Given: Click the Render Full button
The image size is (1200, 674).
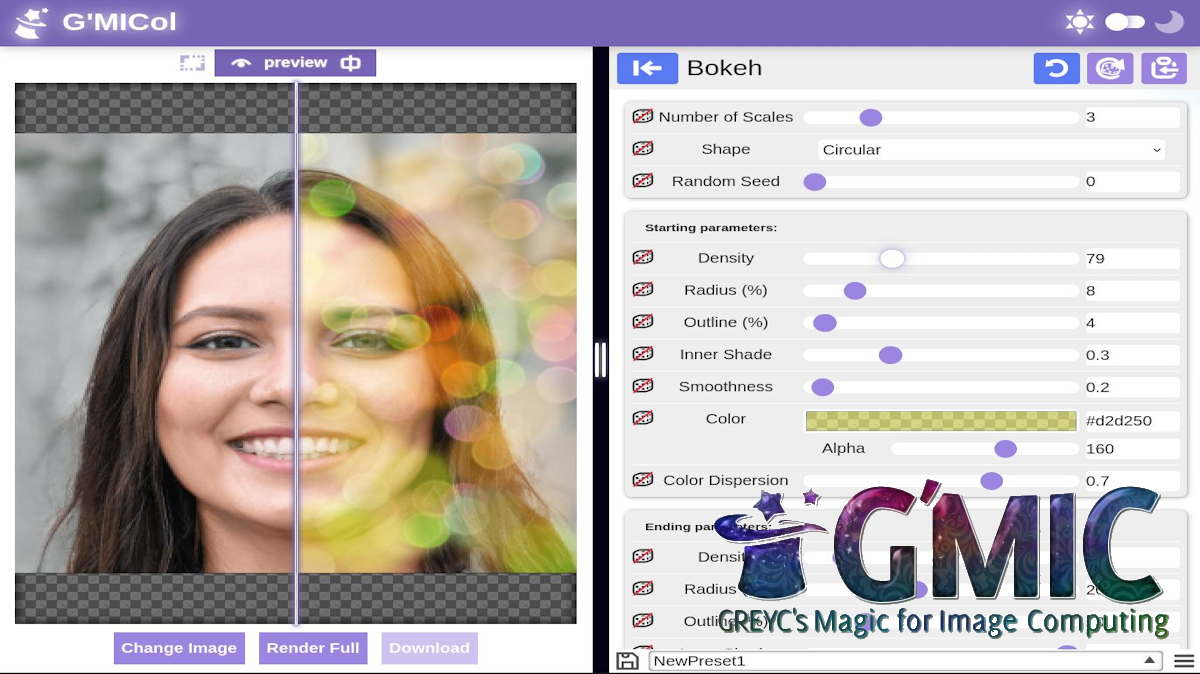Looking at the screenshot, I should (x=313, y=648).
